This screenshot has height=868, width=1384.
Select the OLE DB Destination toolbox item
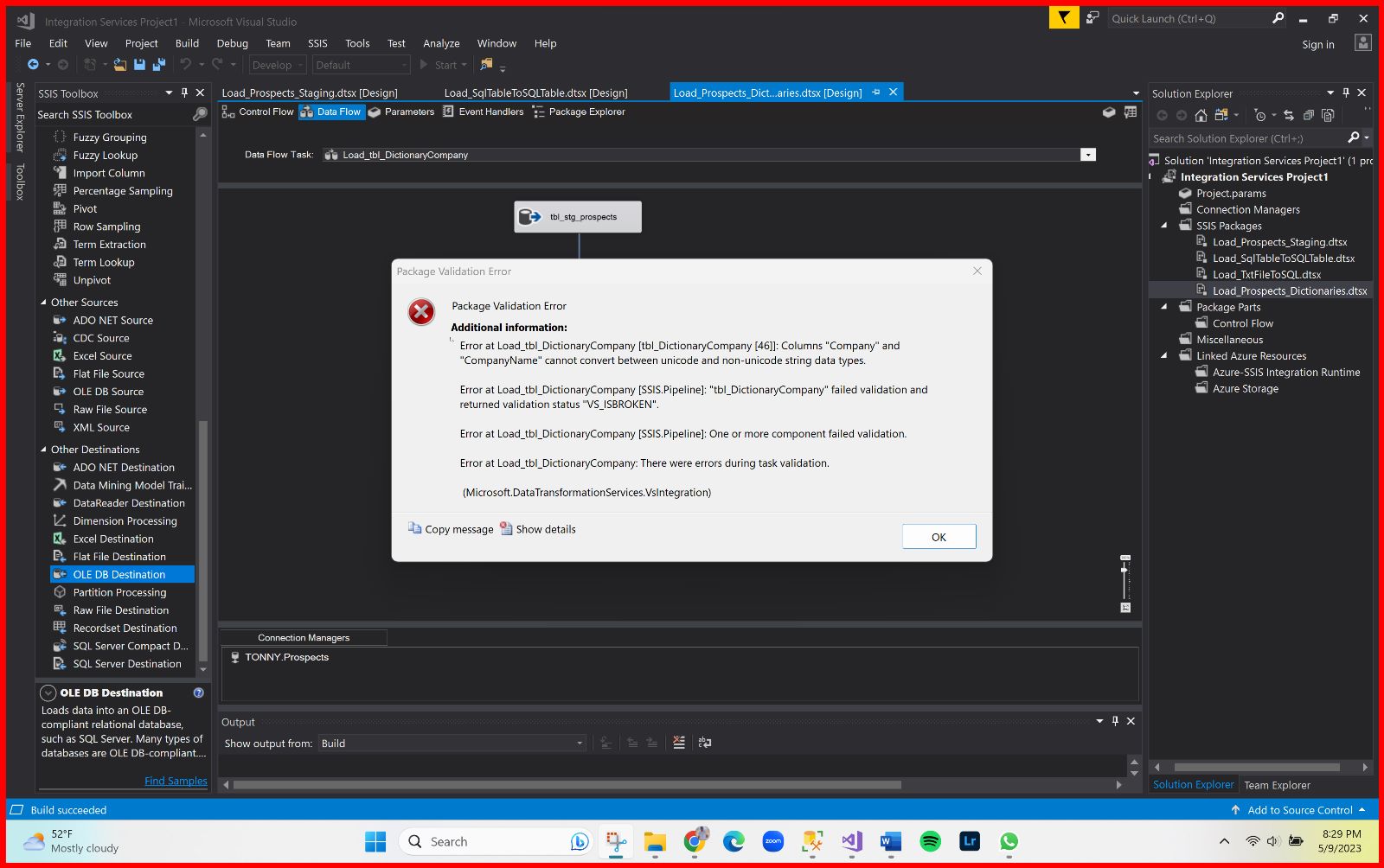122,574
